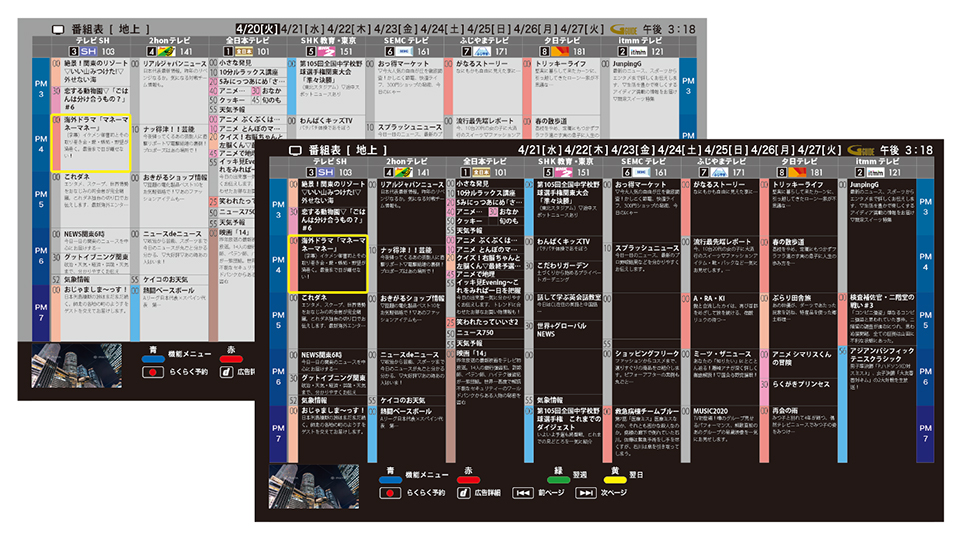The height and width of the screenshot is (540, 960).
Task: Click the 次ページ next page icon
Action: pyautogui.click(x=587, y=493)
